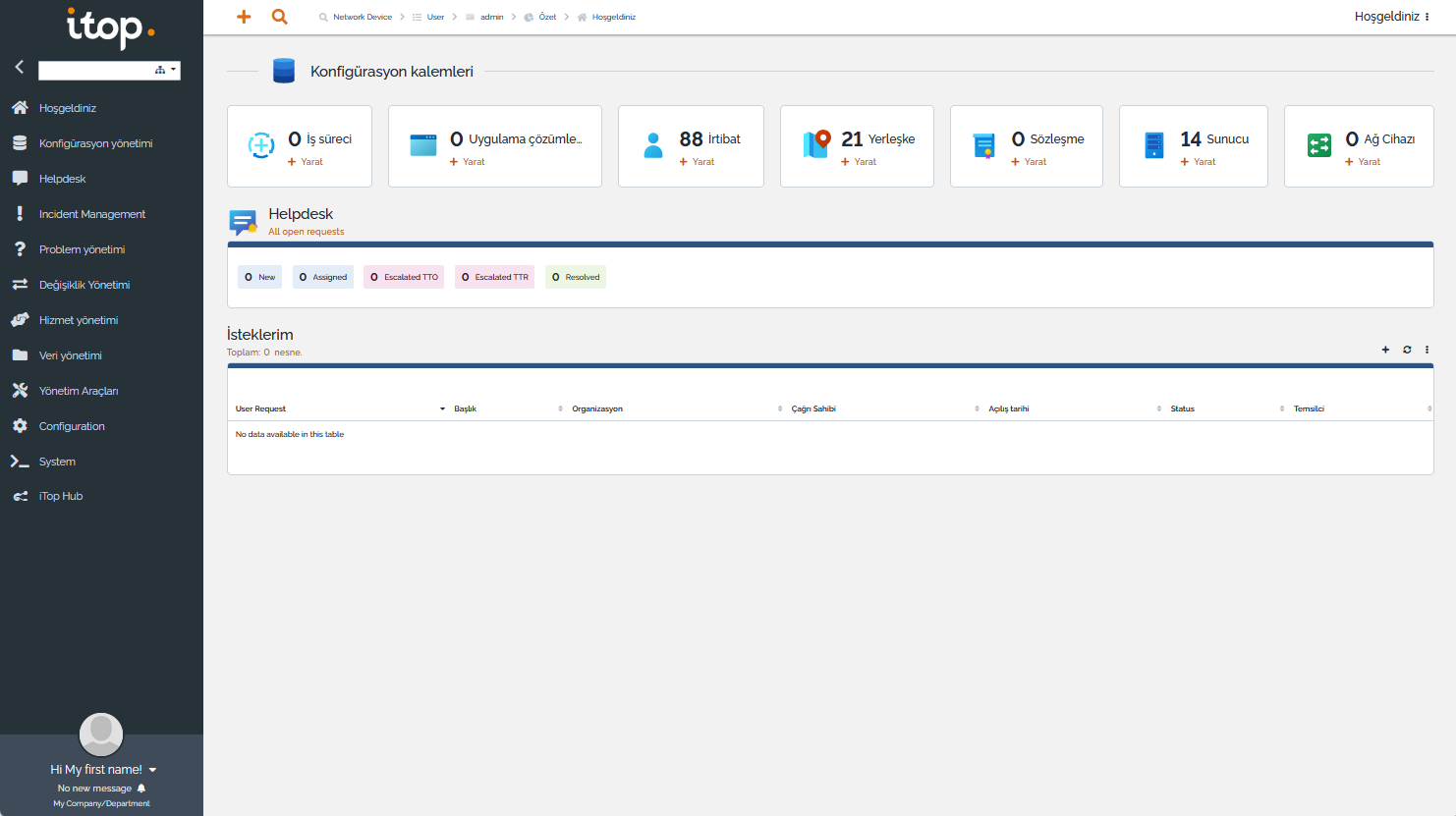Open the organization filter dropdown

[165, 70]
